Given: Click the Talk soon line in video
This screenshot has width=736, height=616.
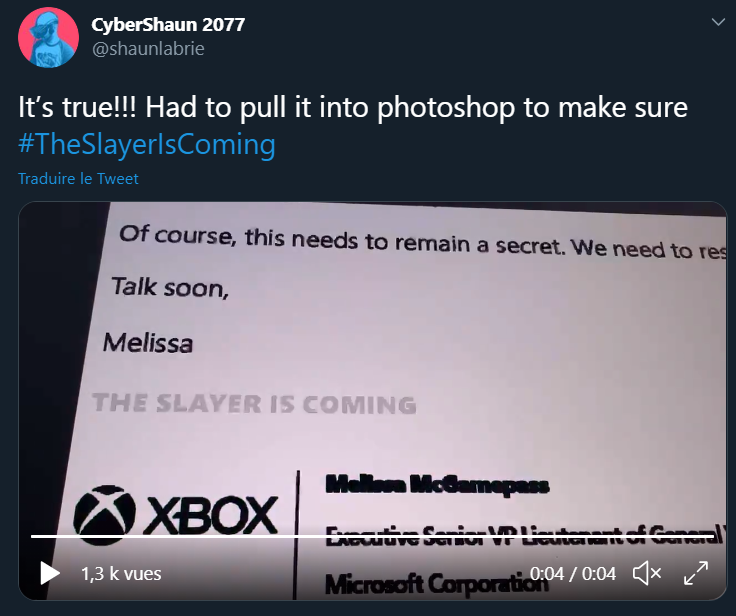Looking at the screenshot, I should (170, 287).
